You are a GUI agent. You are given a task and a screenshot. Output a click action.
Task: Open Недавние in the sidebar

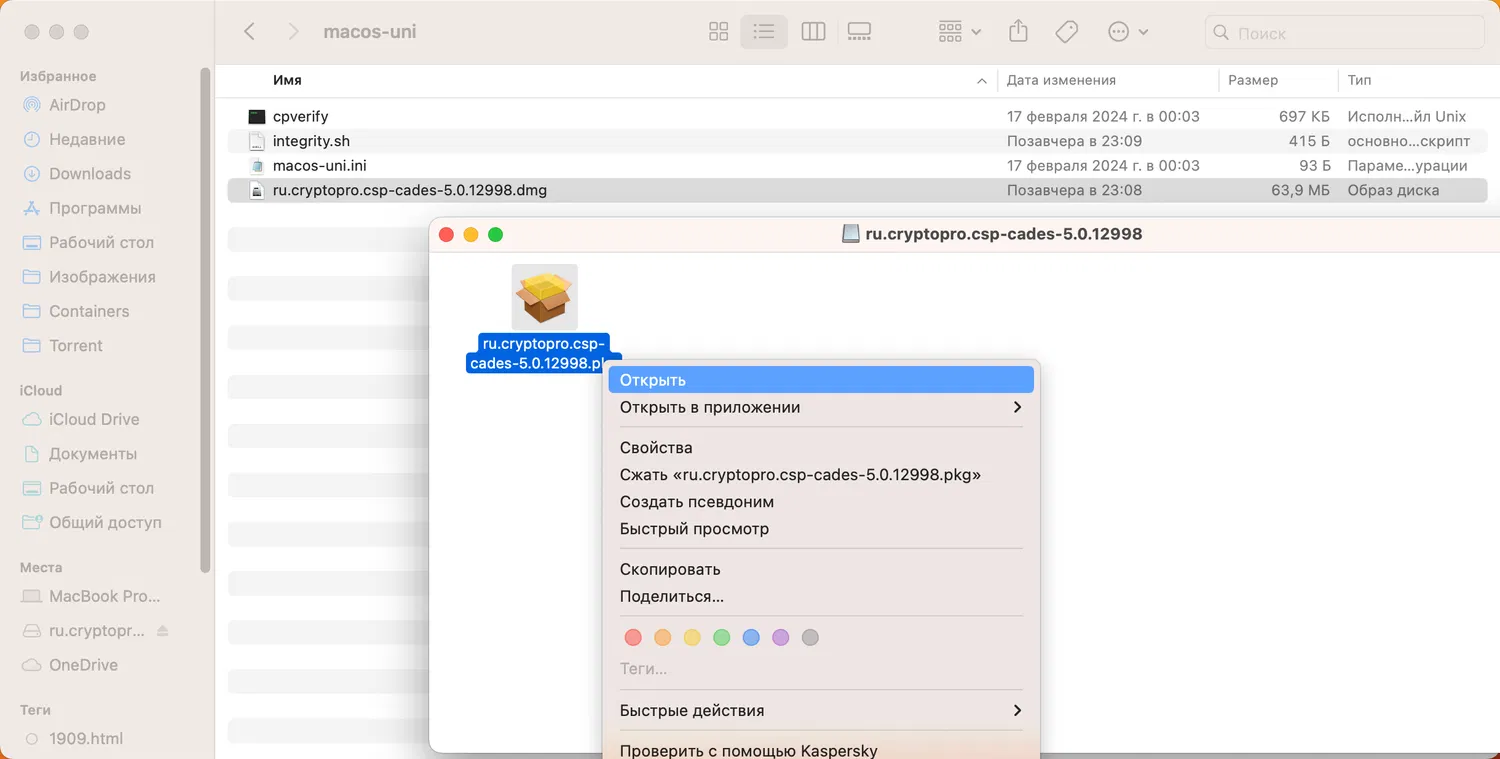point(87,139)
